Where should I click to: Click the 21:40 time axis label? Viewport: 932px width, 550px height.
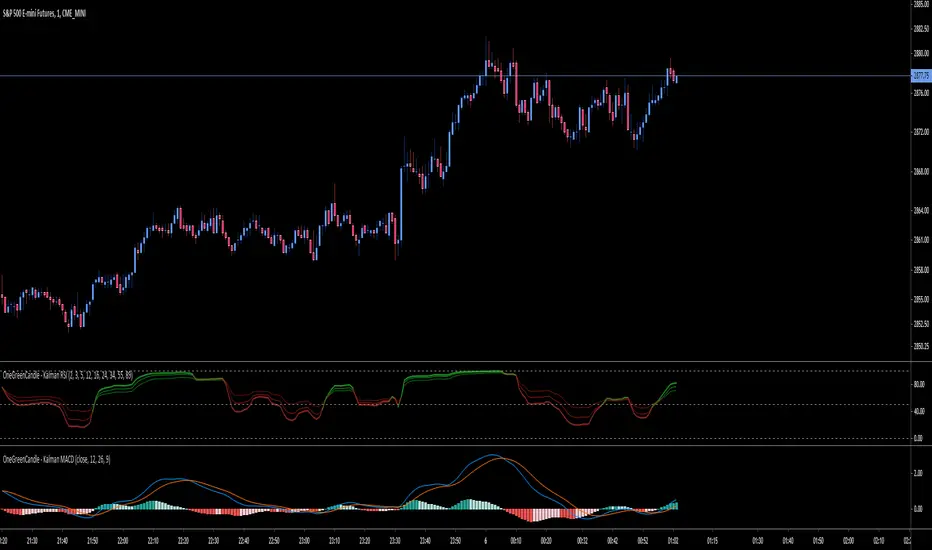62,541
